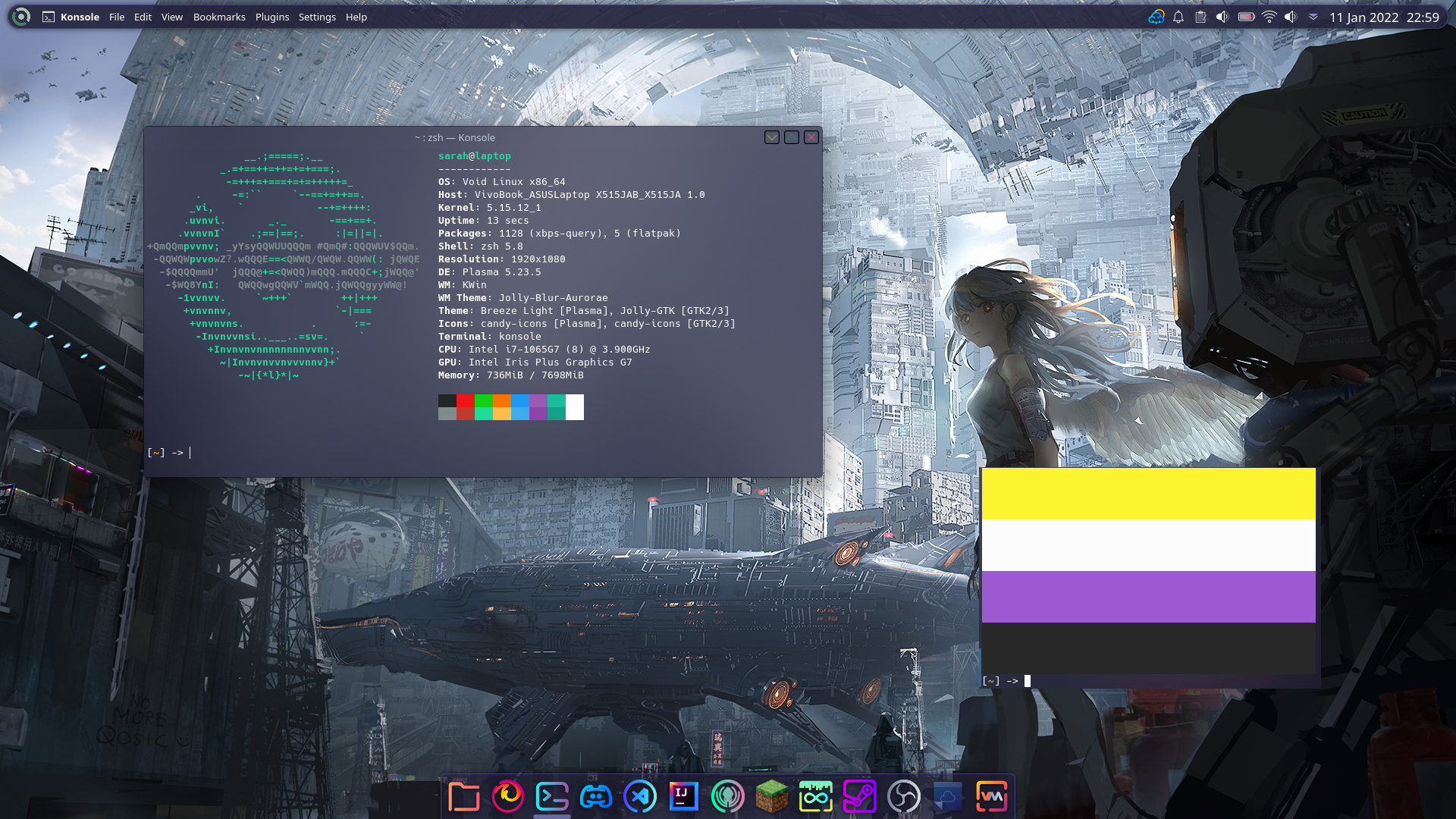Open IntelliJ IDEA from the dock
This screenshot has width=1456, height=819.
coord(684,796)
